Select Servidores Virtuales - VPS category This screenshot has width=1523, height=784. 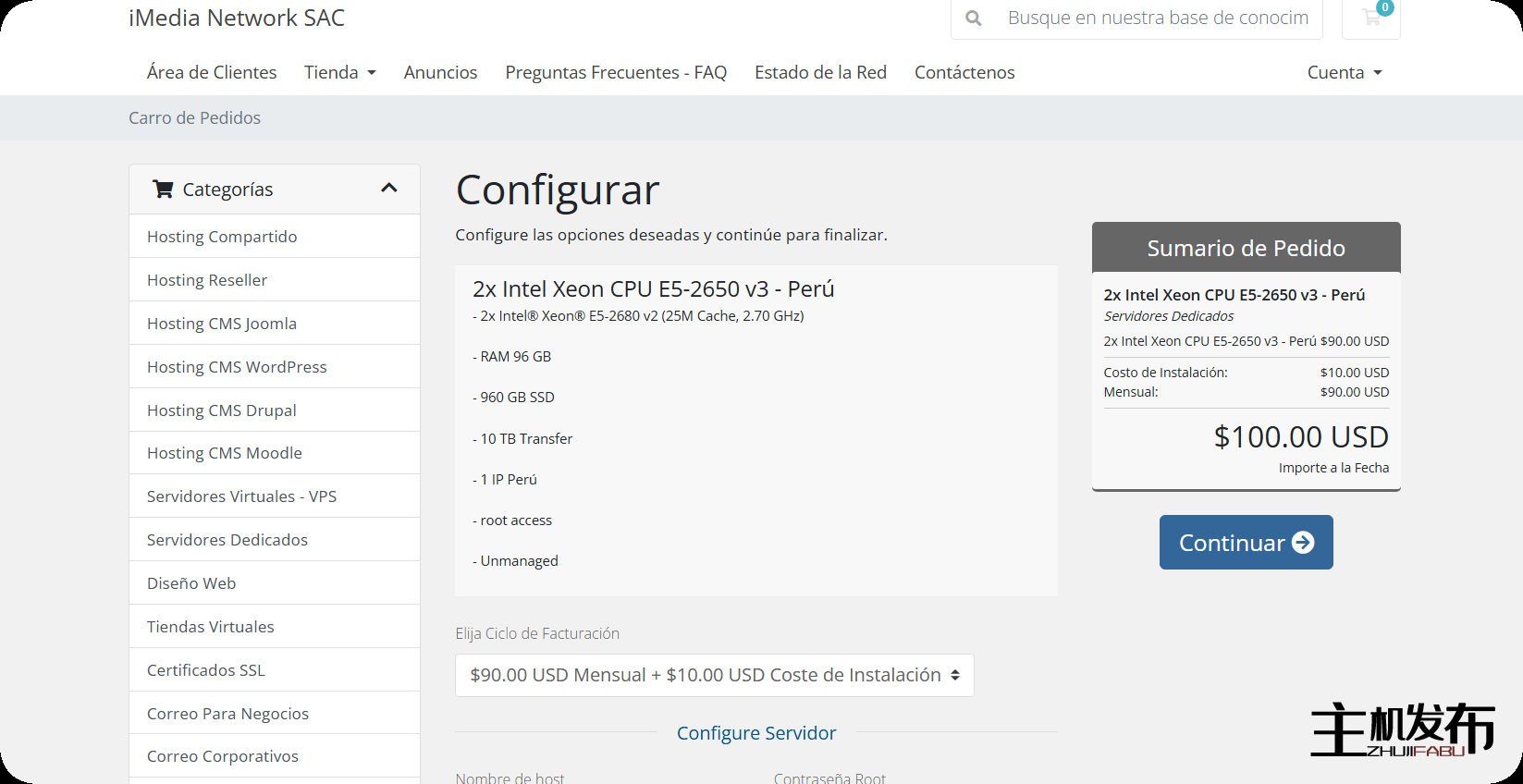(241, 496)
